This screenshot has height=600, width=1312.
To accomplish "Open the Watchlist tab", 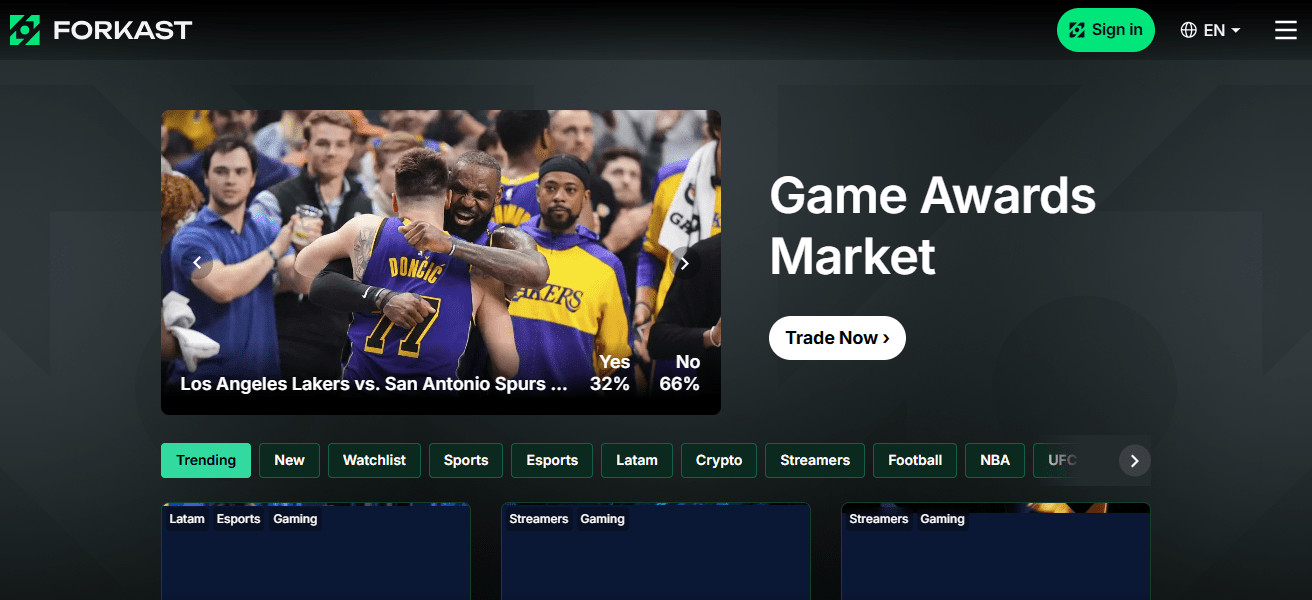I will tap(374, 460).
